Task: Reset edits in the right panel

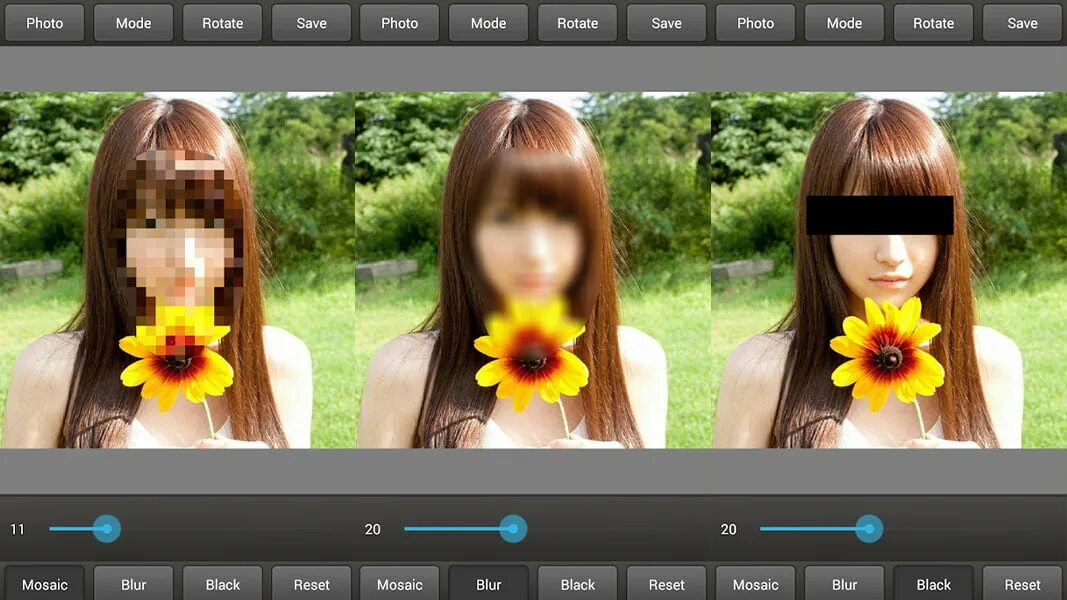Action: (1022, 584)
